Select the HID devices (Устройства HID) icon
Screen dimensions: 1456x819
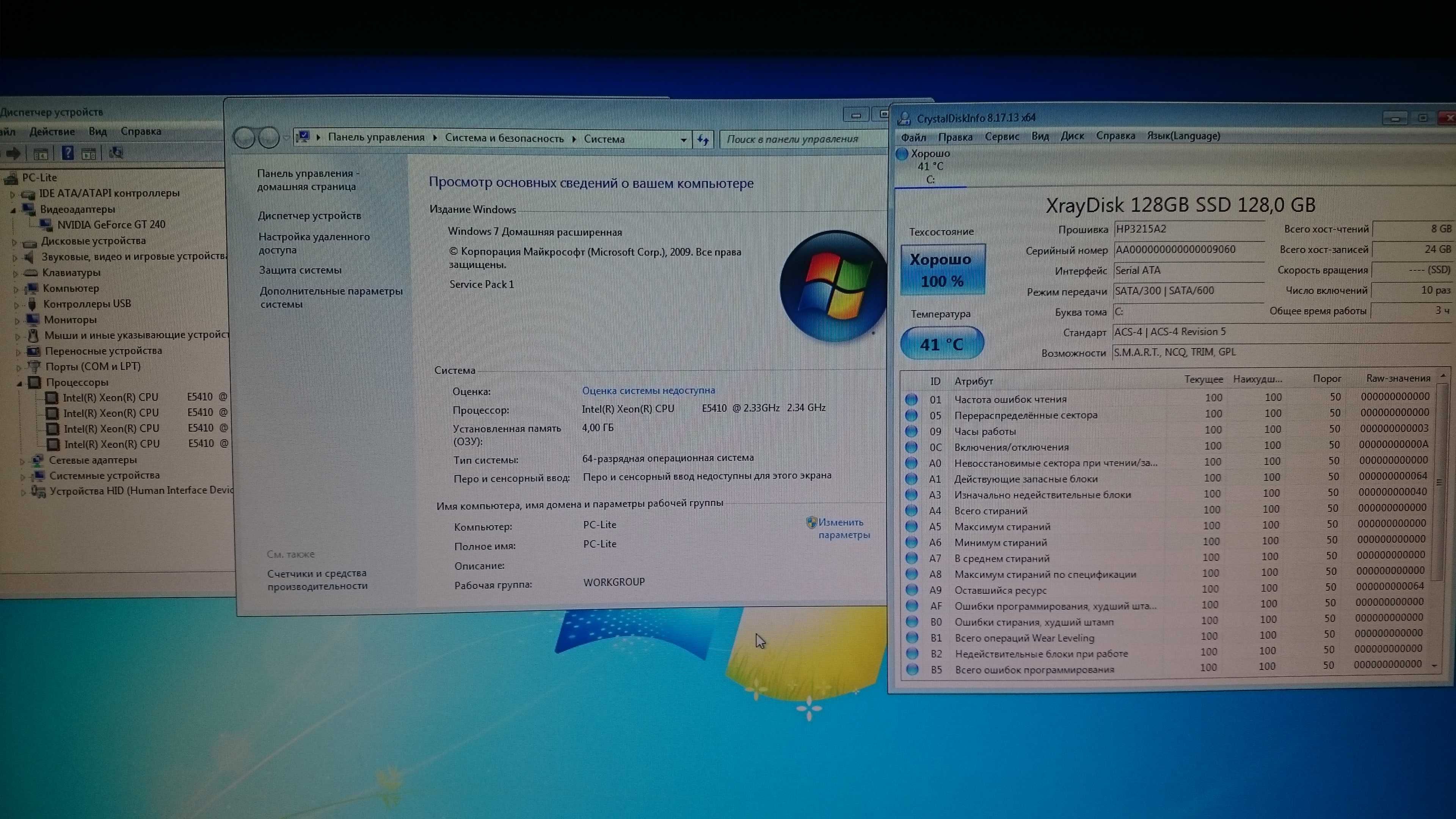[38, 491]
